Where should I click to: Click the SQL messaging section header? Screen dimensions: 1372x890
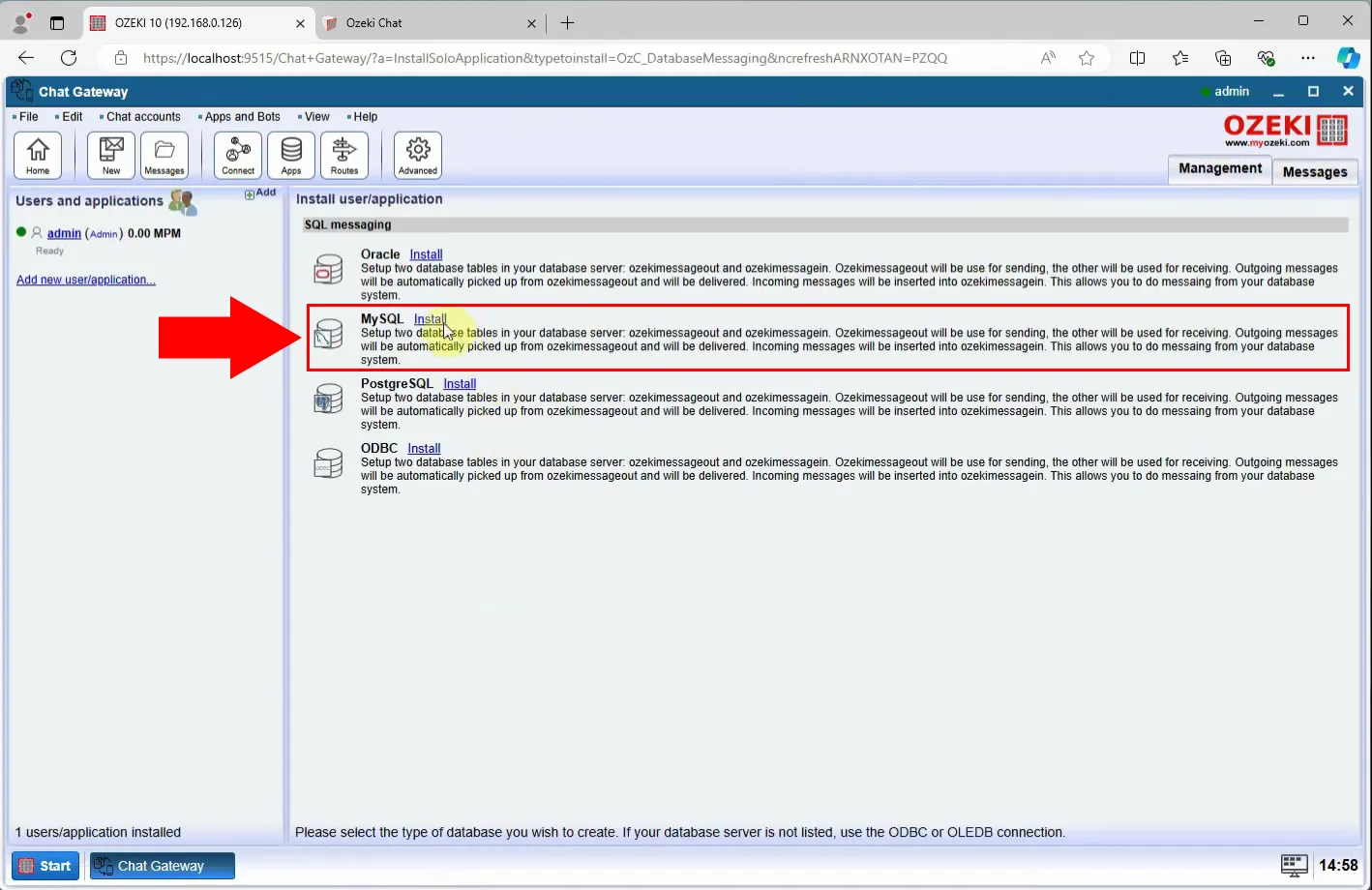tap(825, 224)
